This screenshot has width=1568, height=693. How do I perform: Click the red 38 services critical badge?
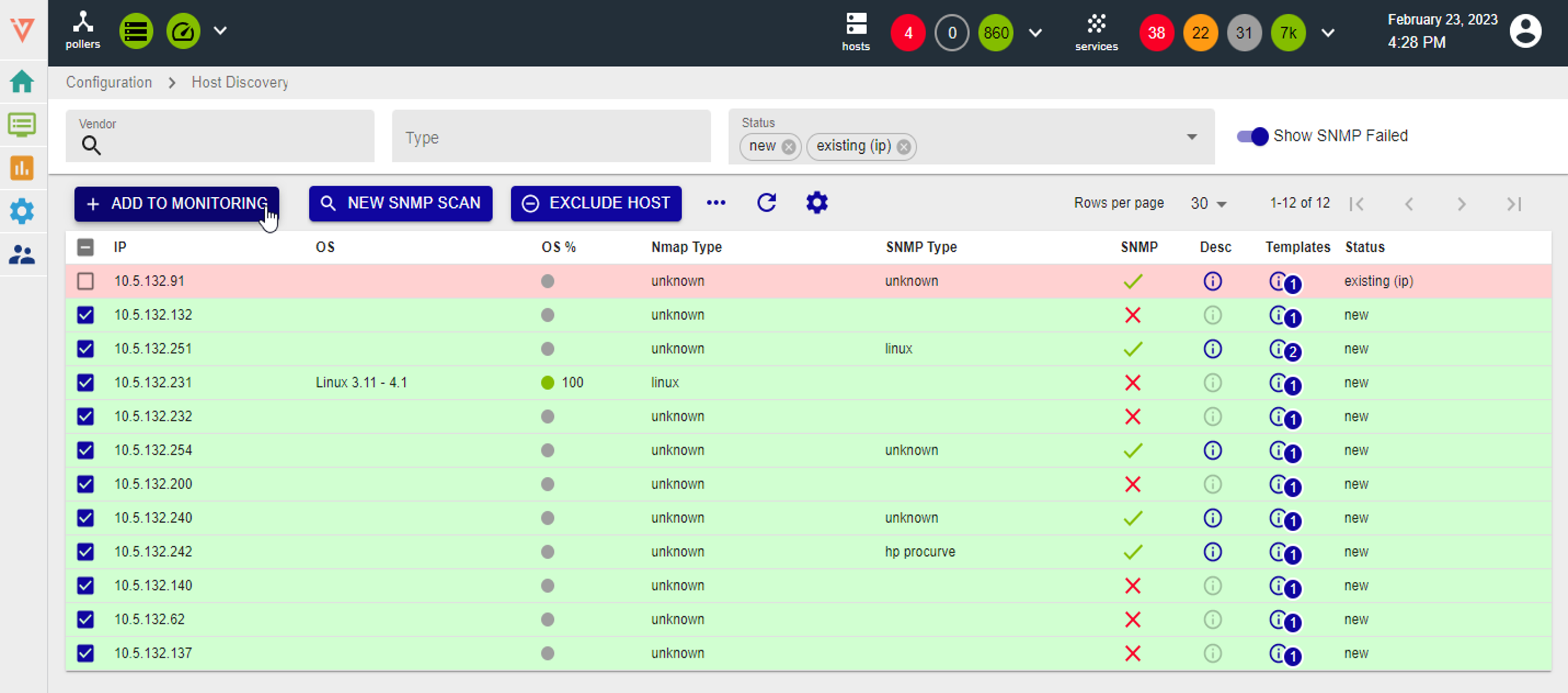point(1157,32)
